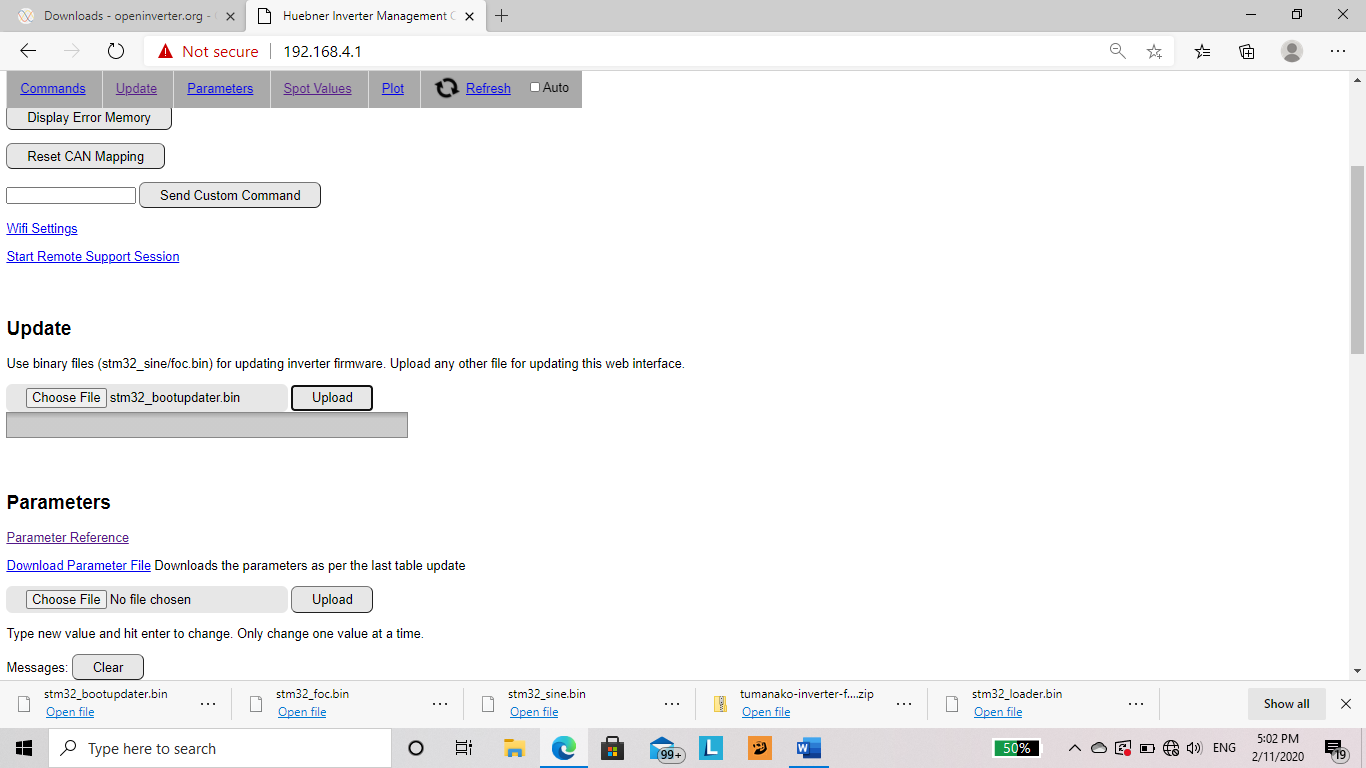Image resolution: width=1366 pixels, height=768 pixels.
Task: Open Microsoft Store from the taskbar
Action: [x=613, y=748]
